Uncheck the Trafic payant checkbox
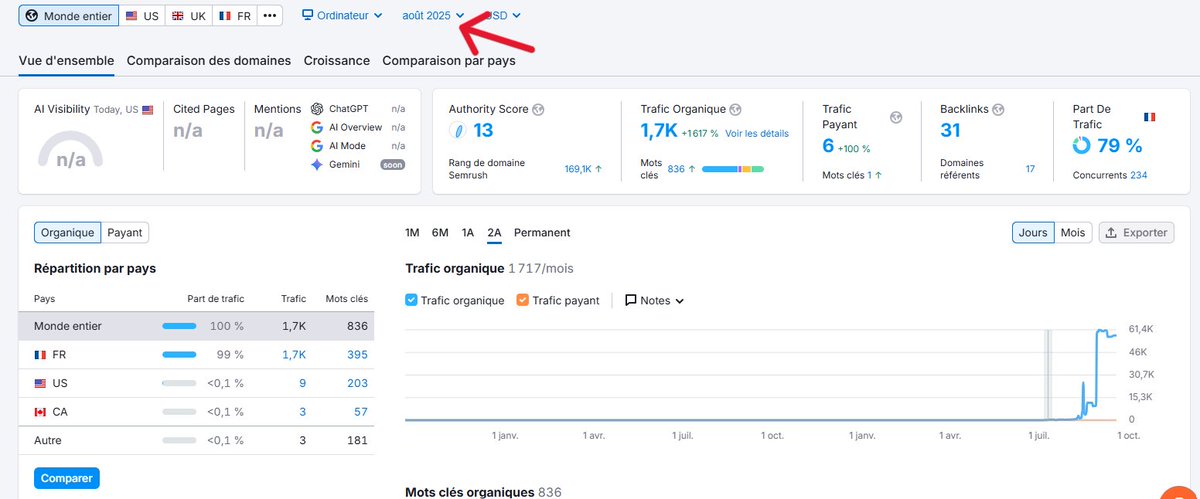 [x=523, y=300]
